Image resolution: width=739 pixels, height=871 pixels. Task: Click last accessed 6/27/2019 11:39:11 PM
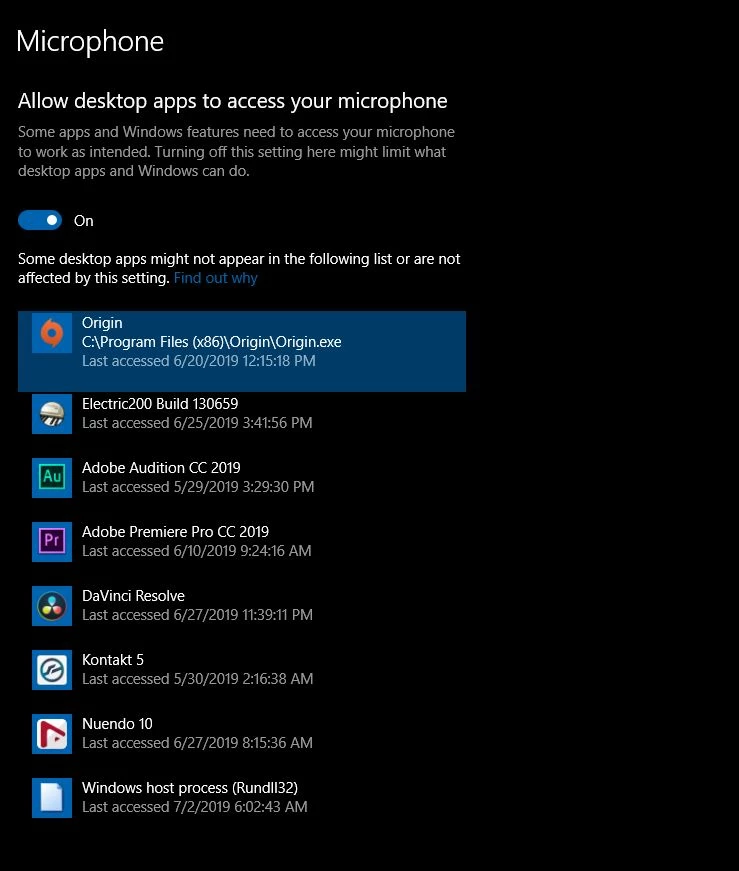coord(197,615)
